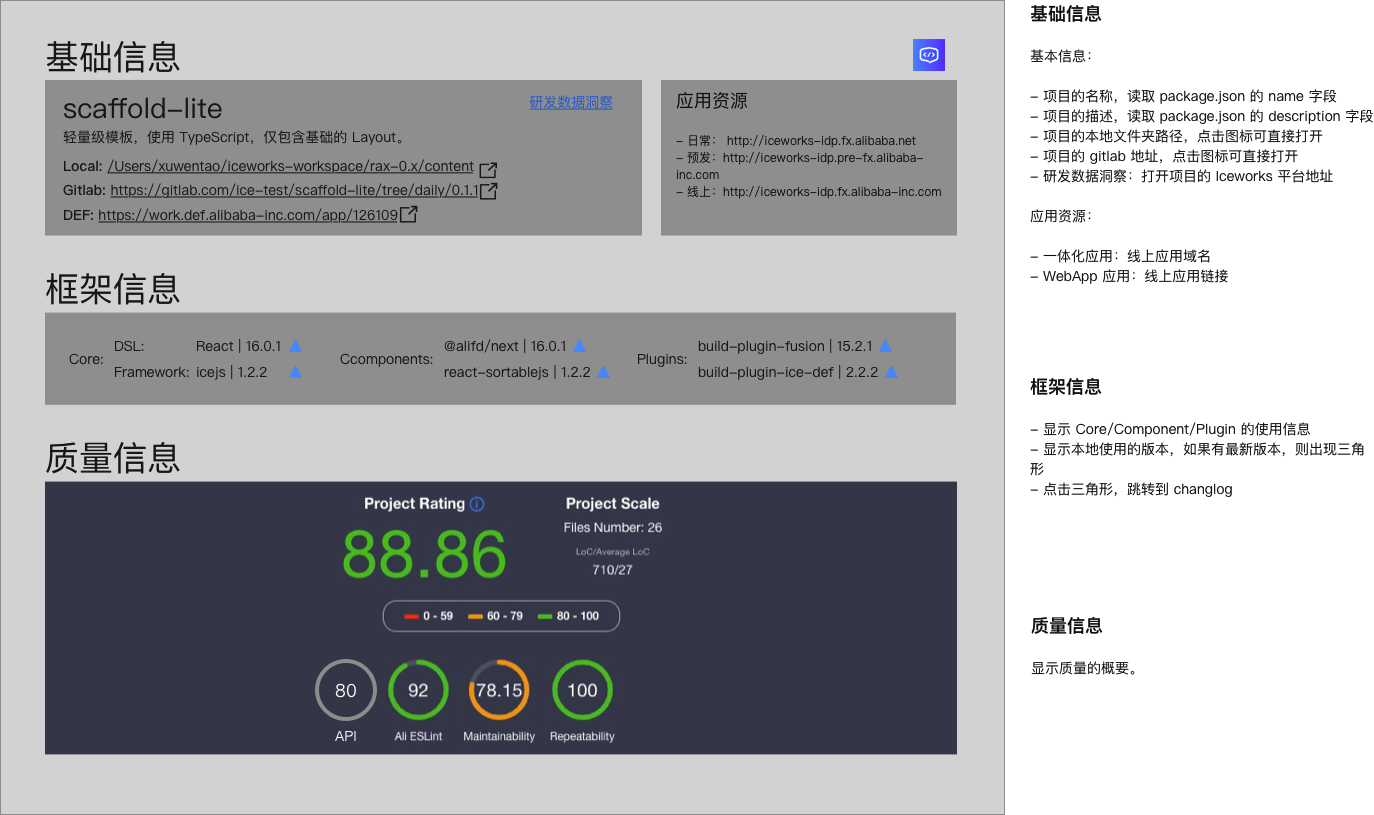1374x815 pixels.
Task: Select the 框架信息 heading in sidebar
Action: coord(1063,386)
